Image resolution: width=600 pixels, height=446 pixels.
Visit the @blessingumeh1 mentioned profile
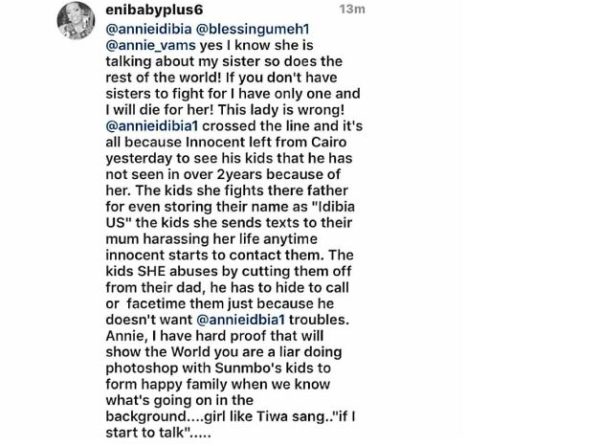(253, 29)
